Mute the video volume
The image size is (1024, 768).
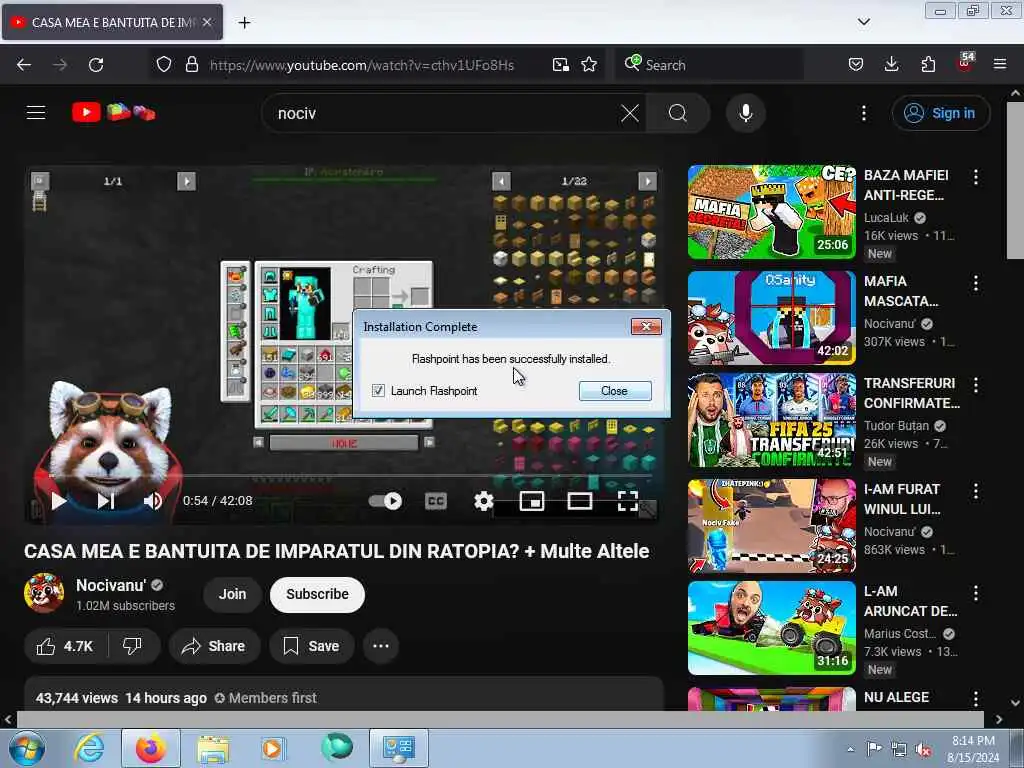153,501
